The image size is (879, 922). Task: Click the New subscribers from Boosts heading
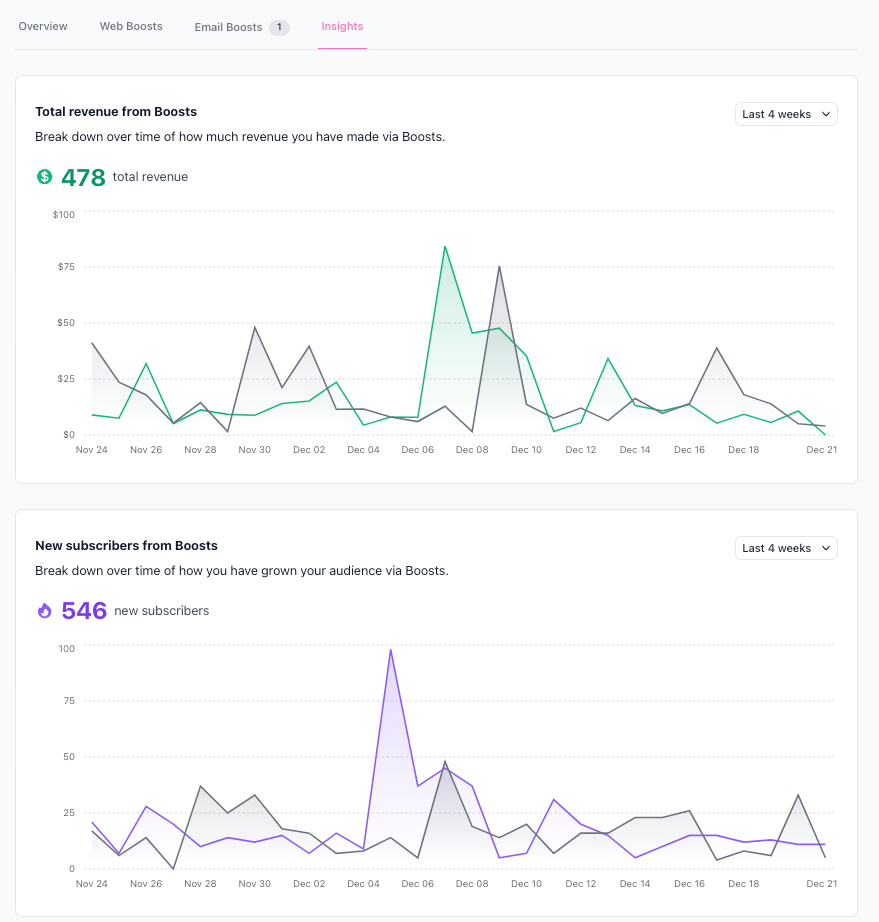126,546
